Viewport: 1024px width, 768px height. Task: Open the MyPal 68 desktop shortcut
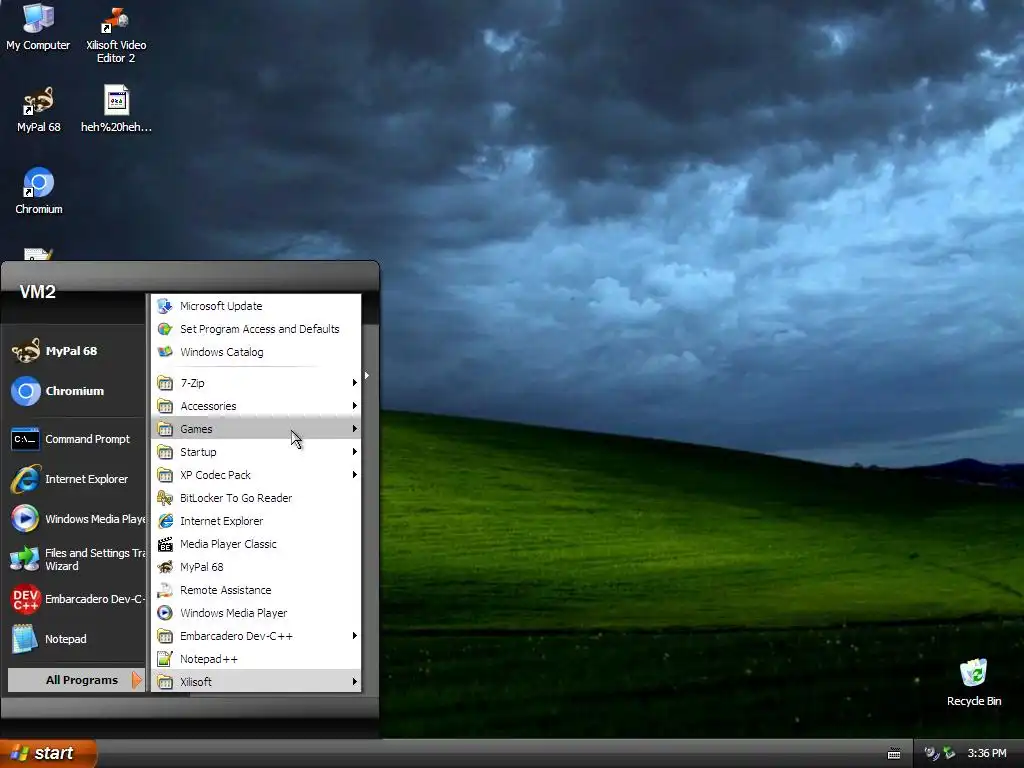38,110
